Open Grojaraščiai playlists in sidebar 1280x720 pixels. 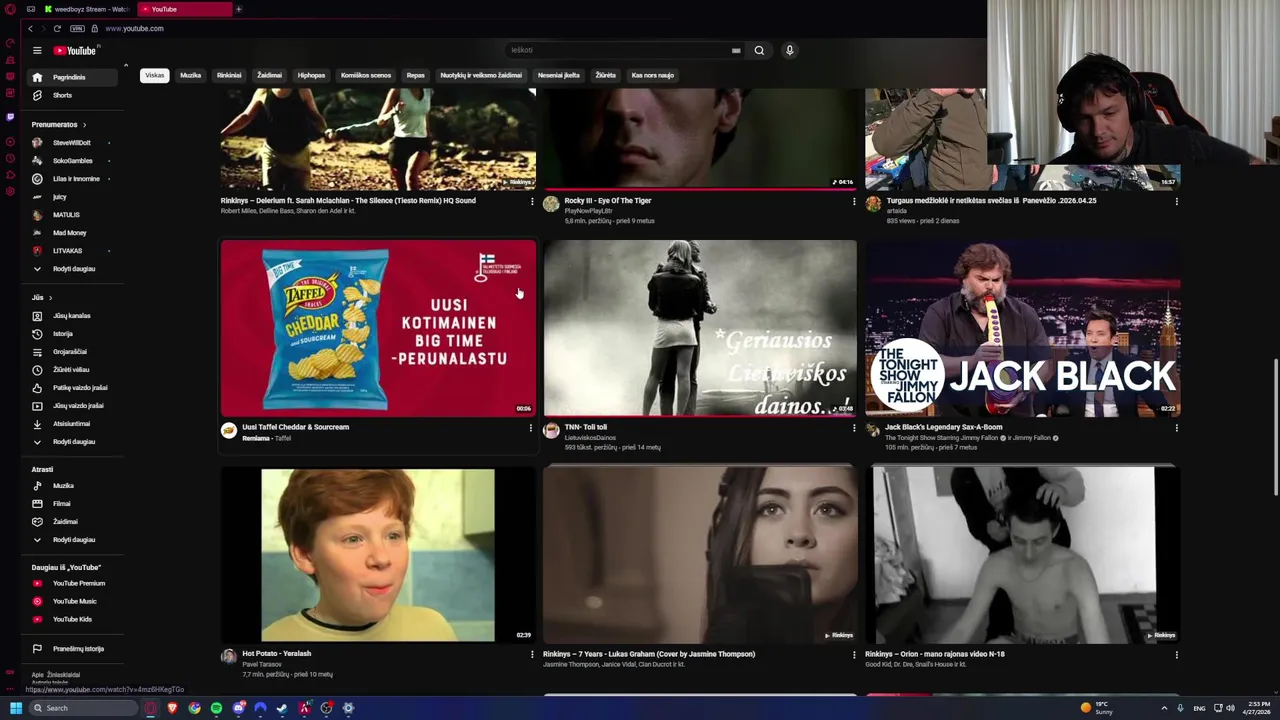tap(72, 352)
